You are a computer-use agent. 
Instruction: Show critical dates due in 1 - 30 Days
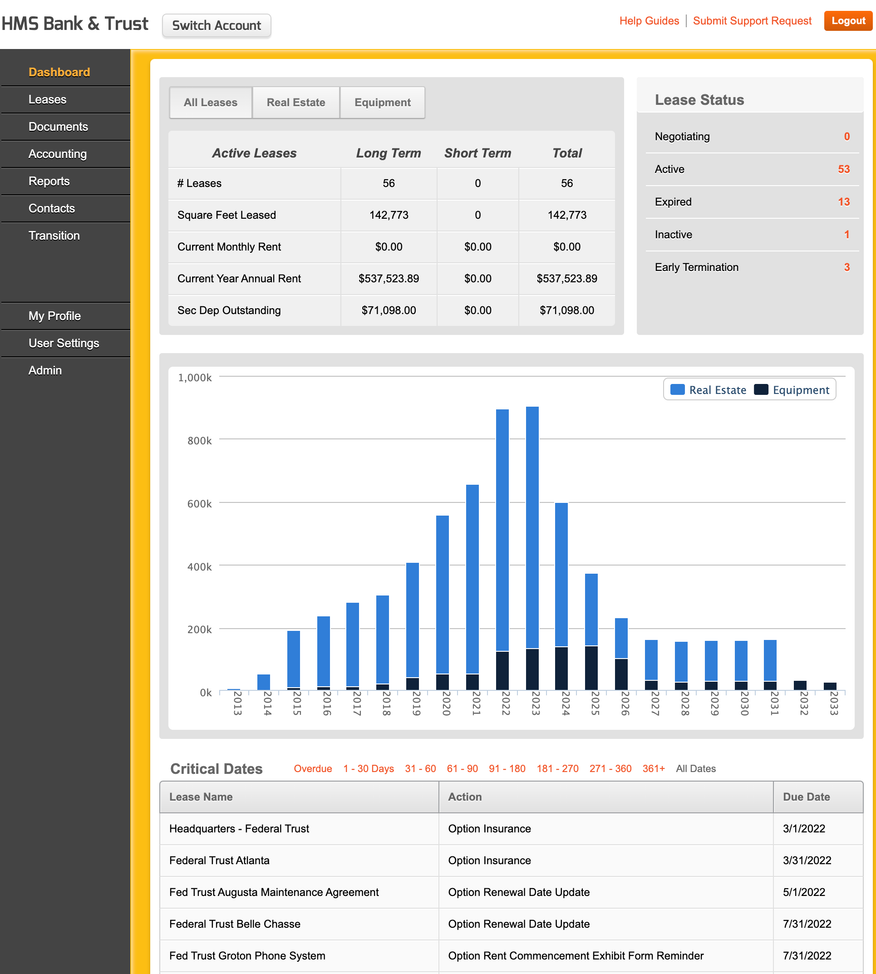click(x=368, y=769)
